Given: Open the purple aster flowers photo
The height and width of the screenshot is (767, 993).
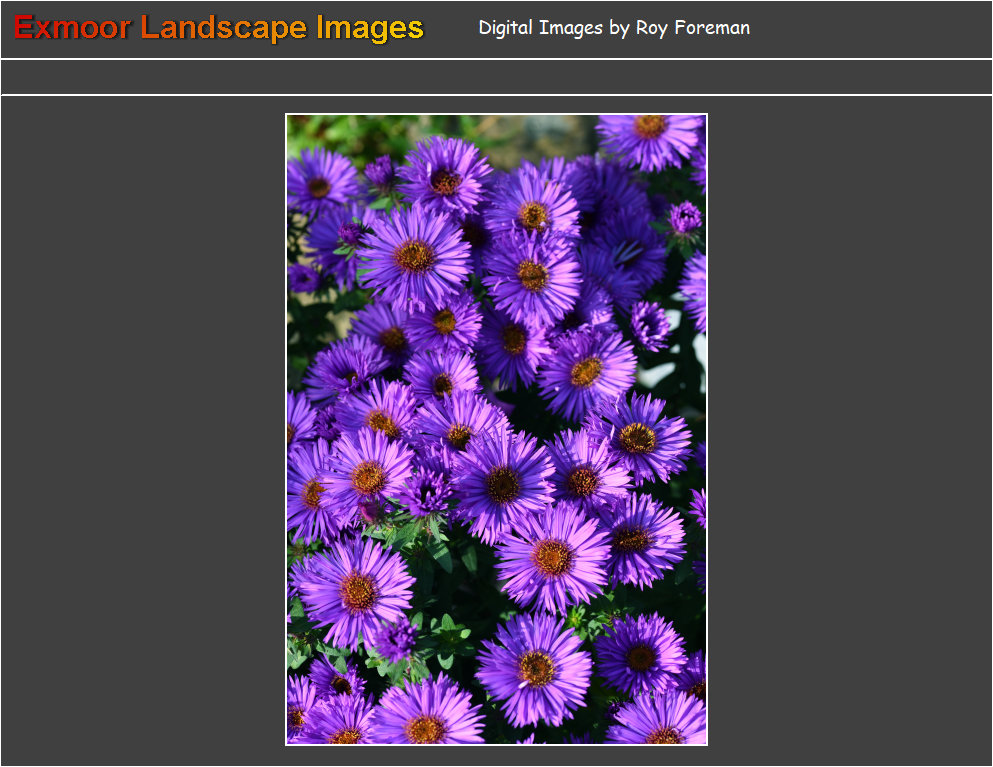Looking at the screenshot, I should (496, 430).
